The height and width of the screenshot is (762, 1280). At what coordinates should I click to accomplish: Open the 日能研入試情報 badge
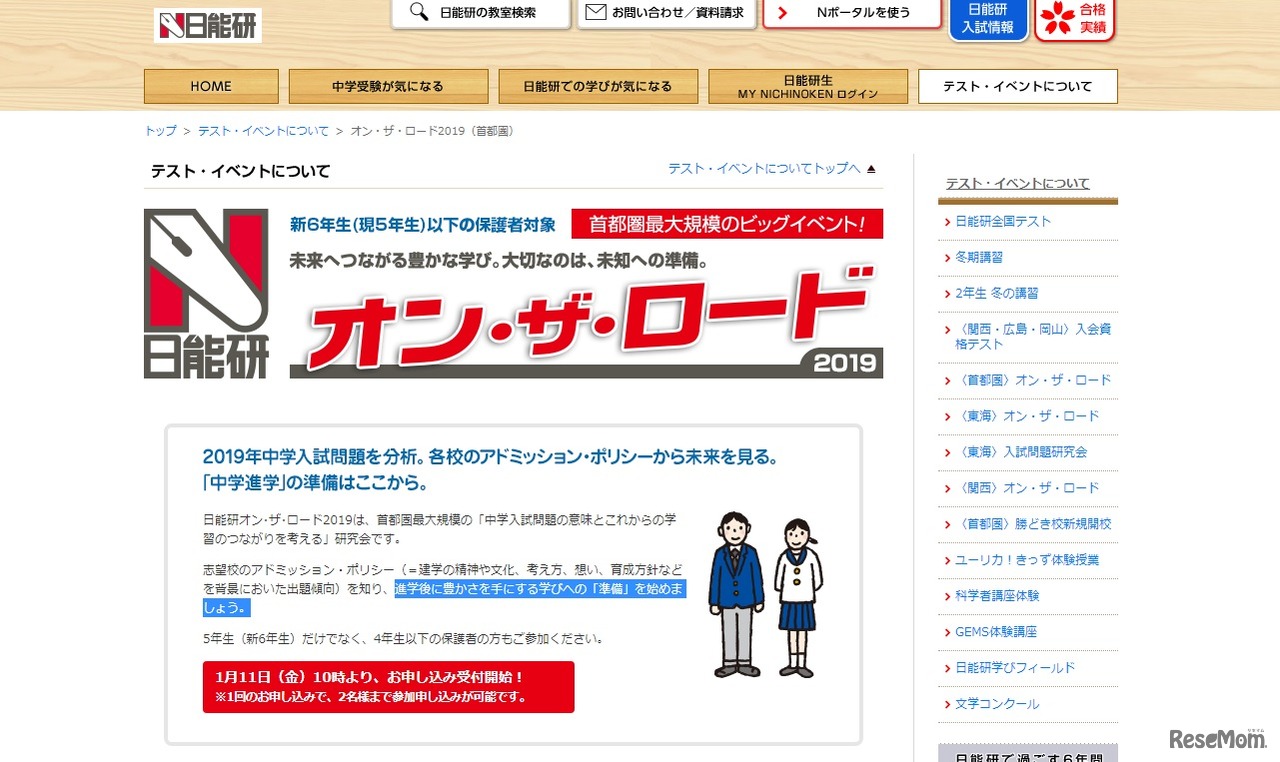pyautogui.click(x=988, y=19)
